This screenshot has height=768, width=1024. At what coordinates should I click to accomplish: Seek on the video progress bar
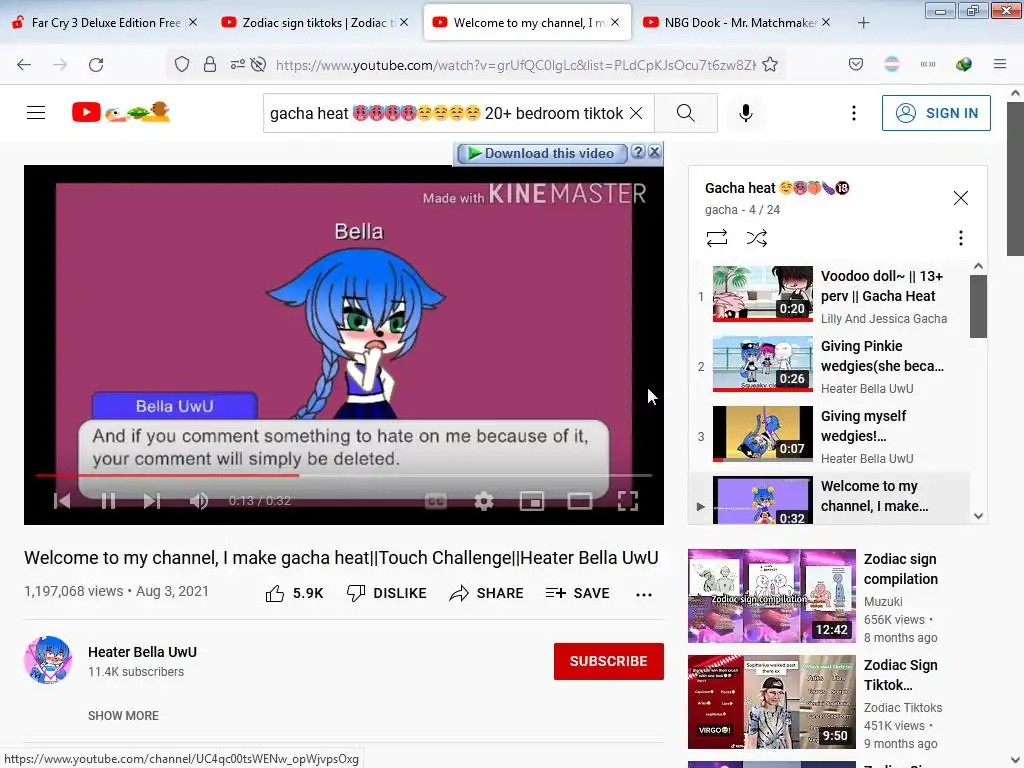(344, 475)
